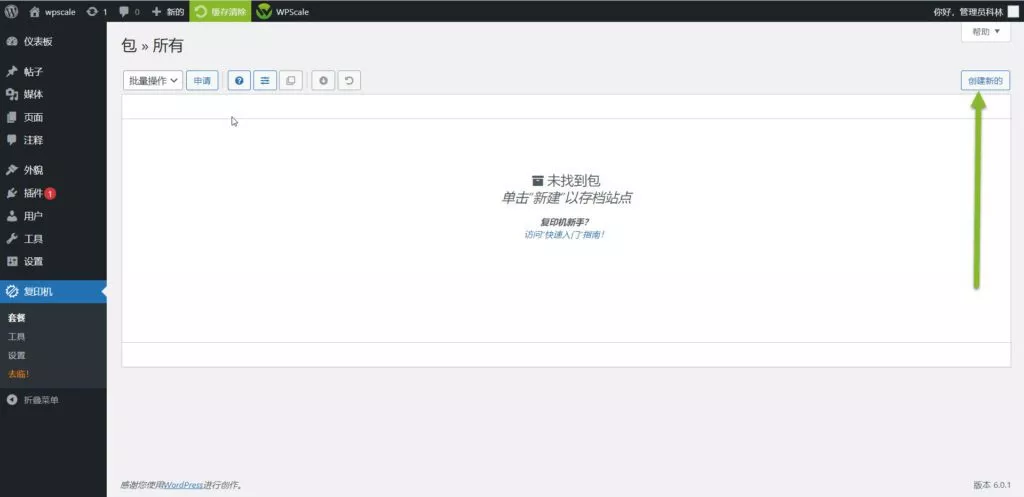
Task: Click the 版本 6.0.1 version text
Action: (x=992, y=485)
